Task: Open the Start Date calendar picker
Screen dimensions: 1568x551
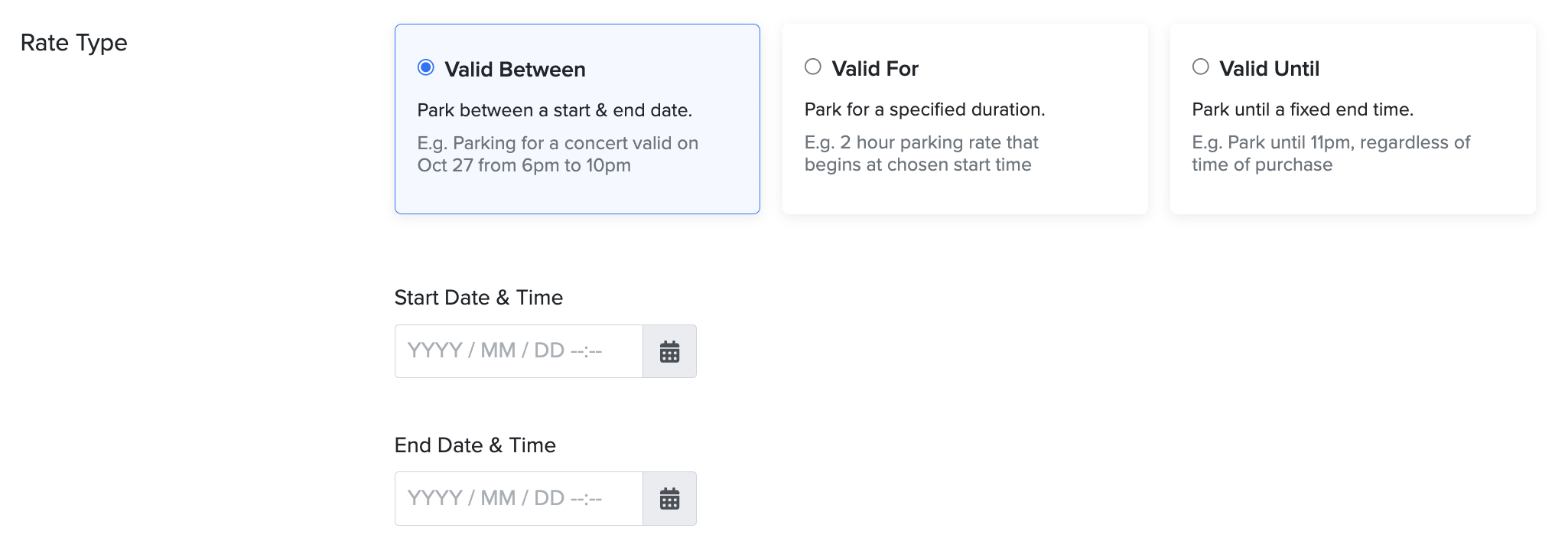Action: (669, 351)
